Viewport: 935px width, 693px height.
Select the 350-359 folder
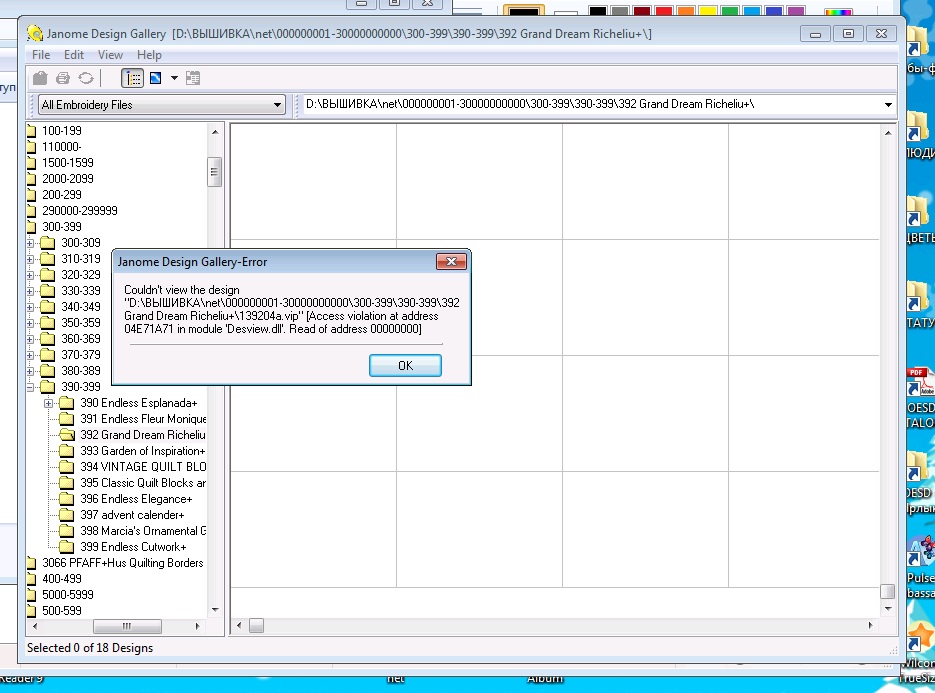pos(81,323)
